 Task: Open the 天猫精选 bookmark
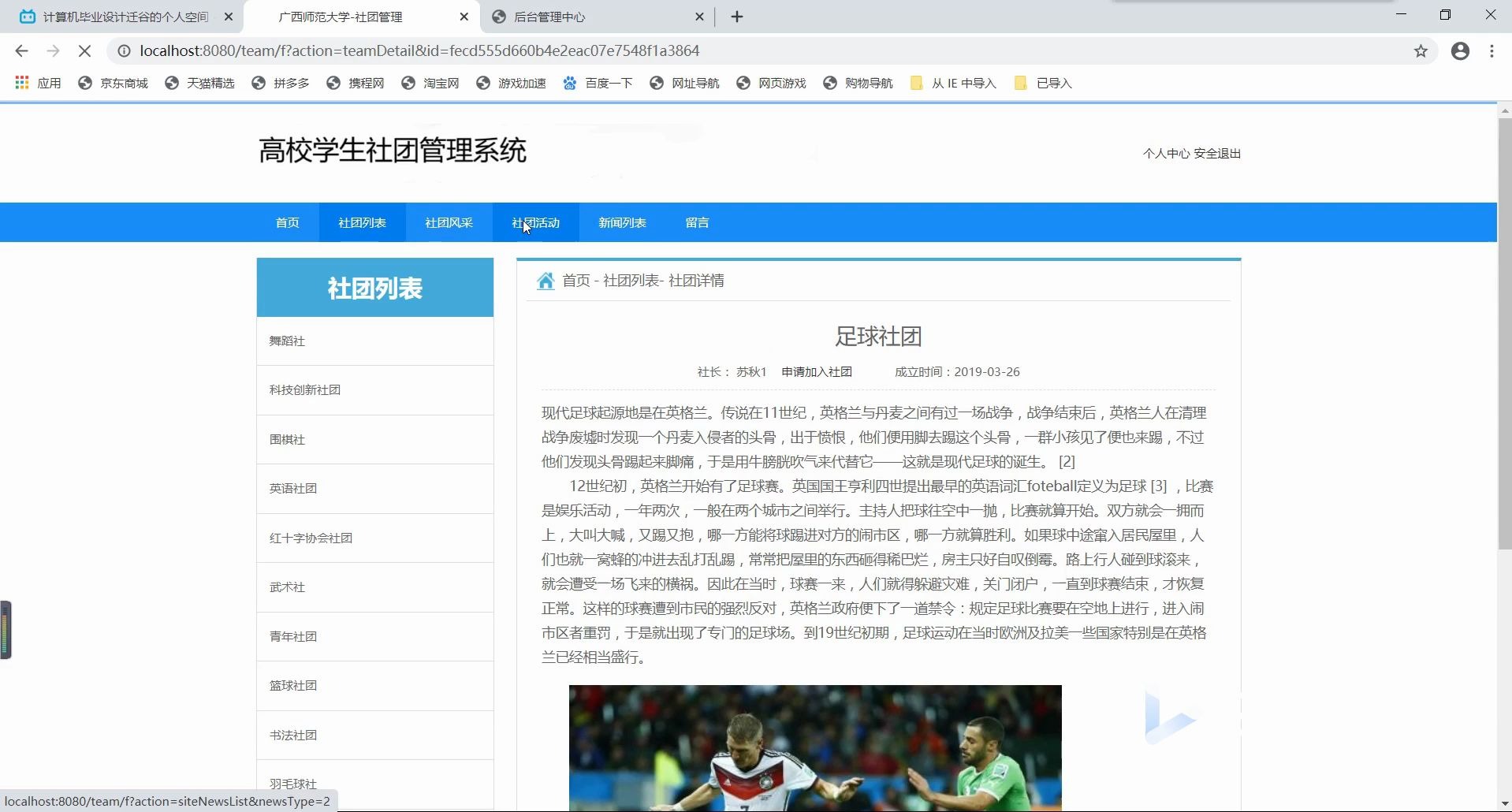210,83
